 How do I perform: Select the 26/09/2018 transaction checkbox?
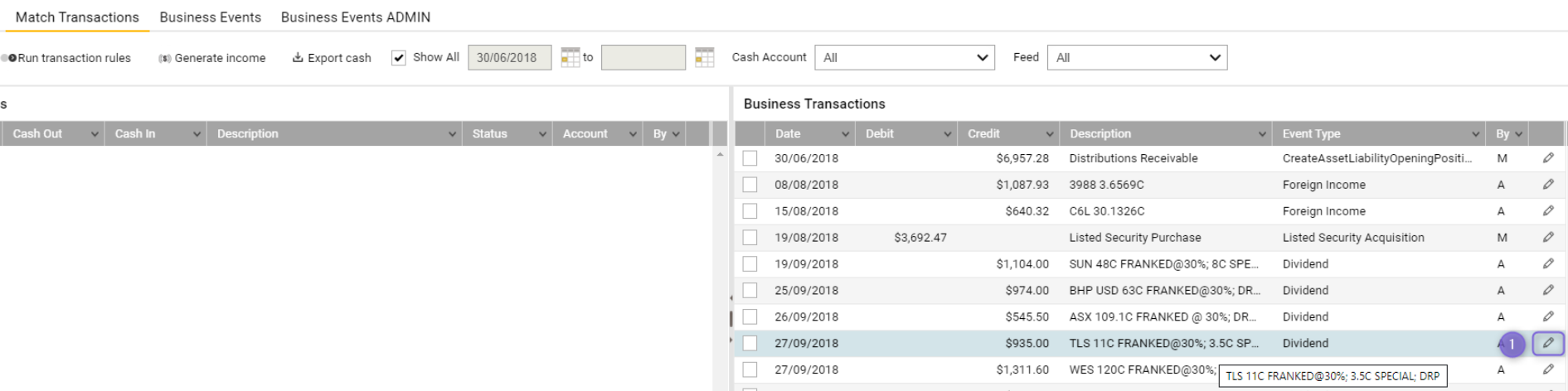[x=750, y=317]
